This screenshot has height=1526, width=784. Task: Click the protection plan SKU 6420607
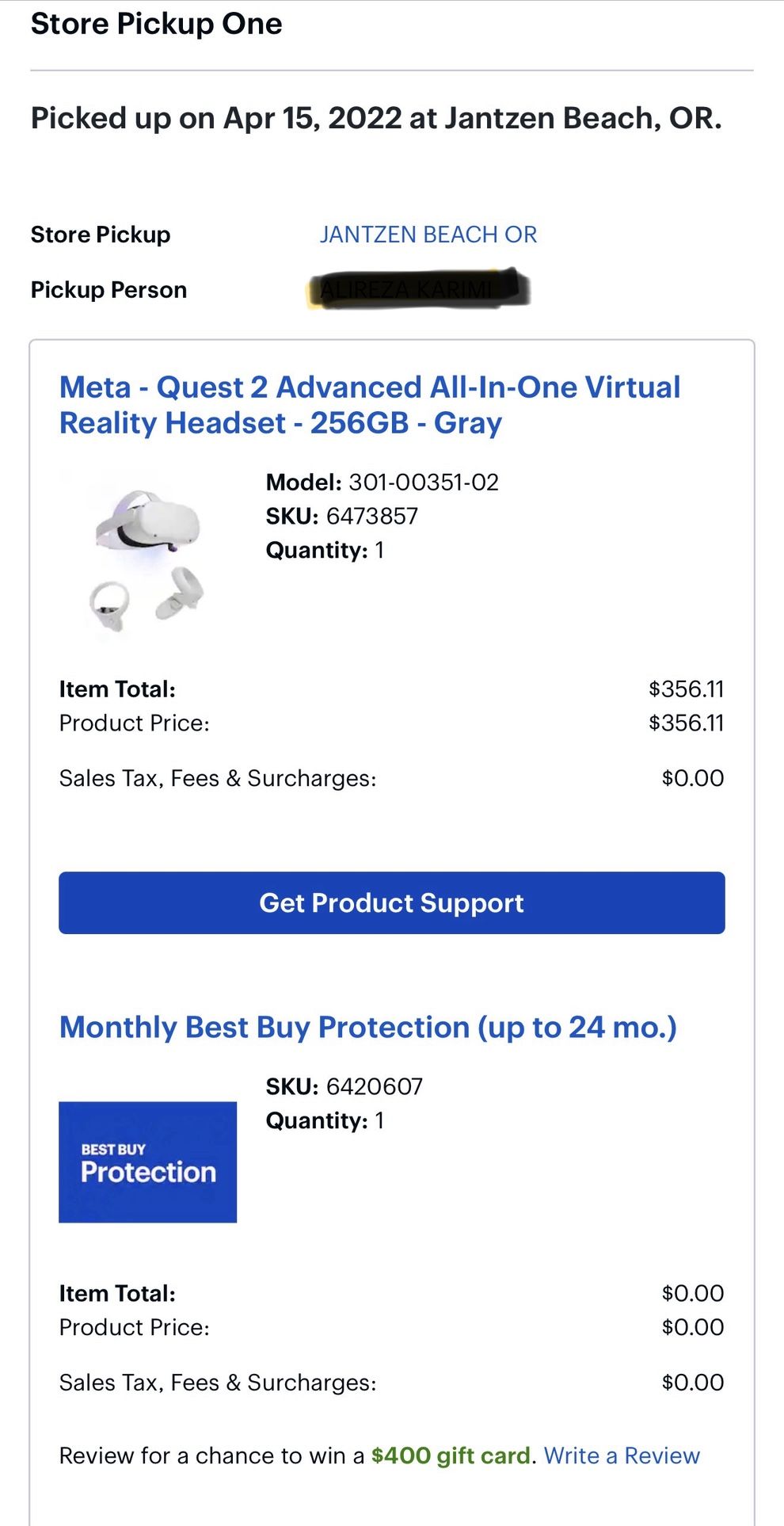click(x=375, y=1086)
